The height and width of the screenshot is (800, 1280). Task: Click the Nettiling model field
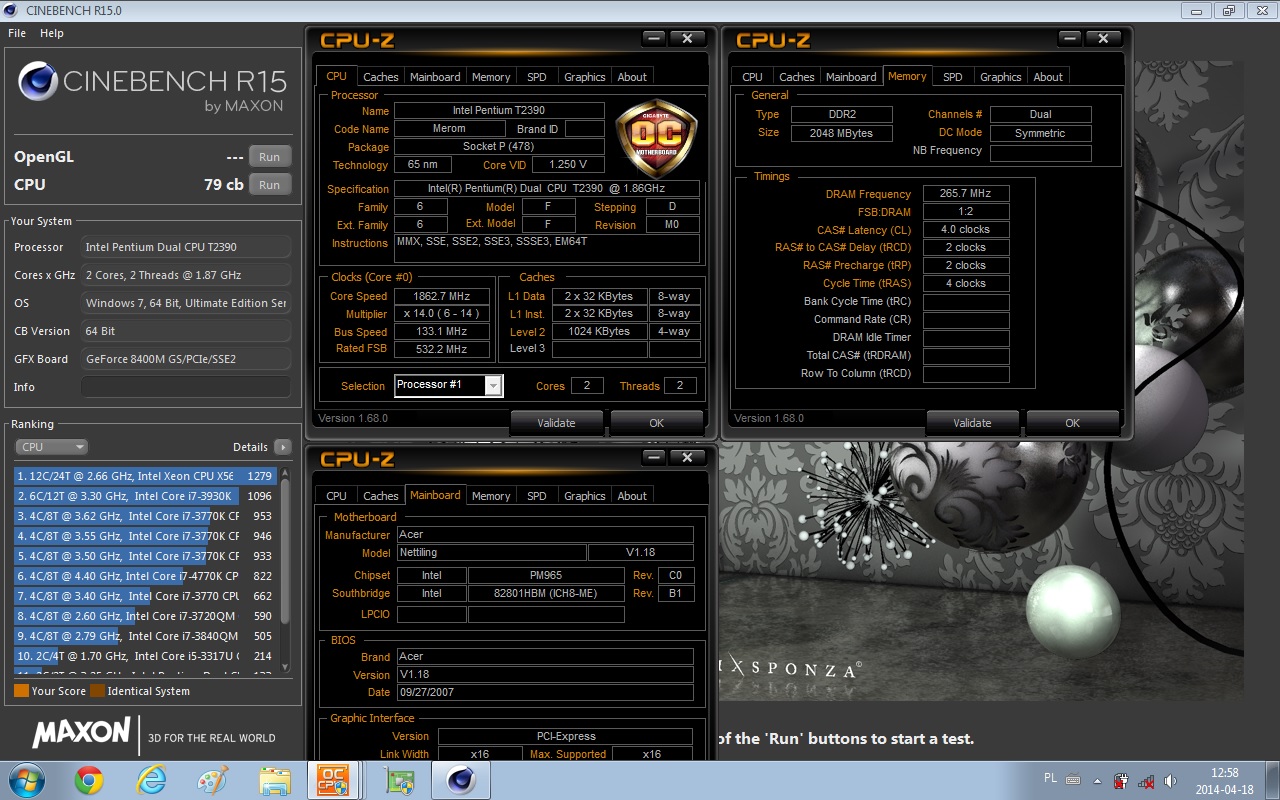point(491,553)
